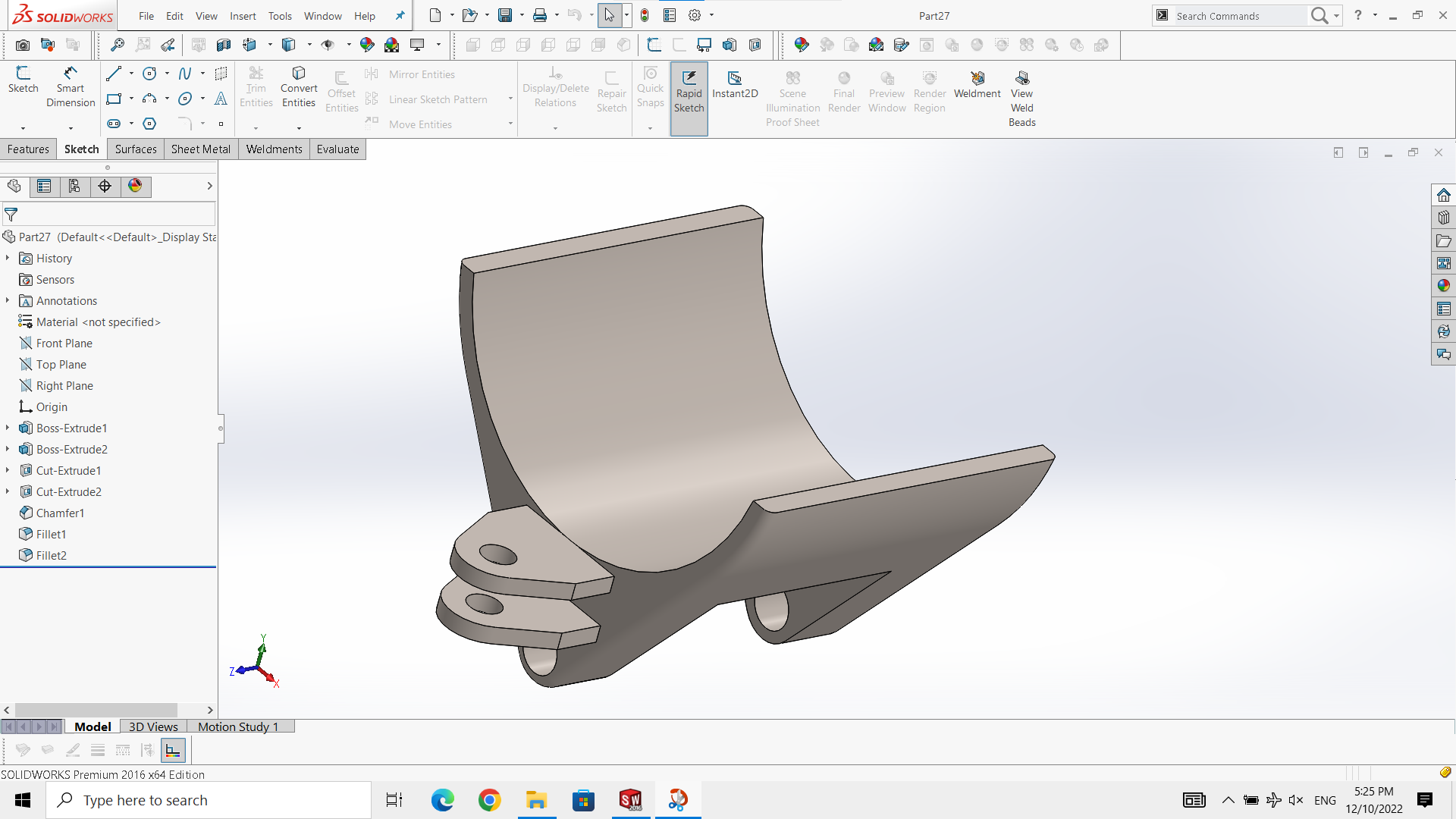Click the Edit Appearance color ball icon
The image size is (1456, 819).
tap(367, 45)
